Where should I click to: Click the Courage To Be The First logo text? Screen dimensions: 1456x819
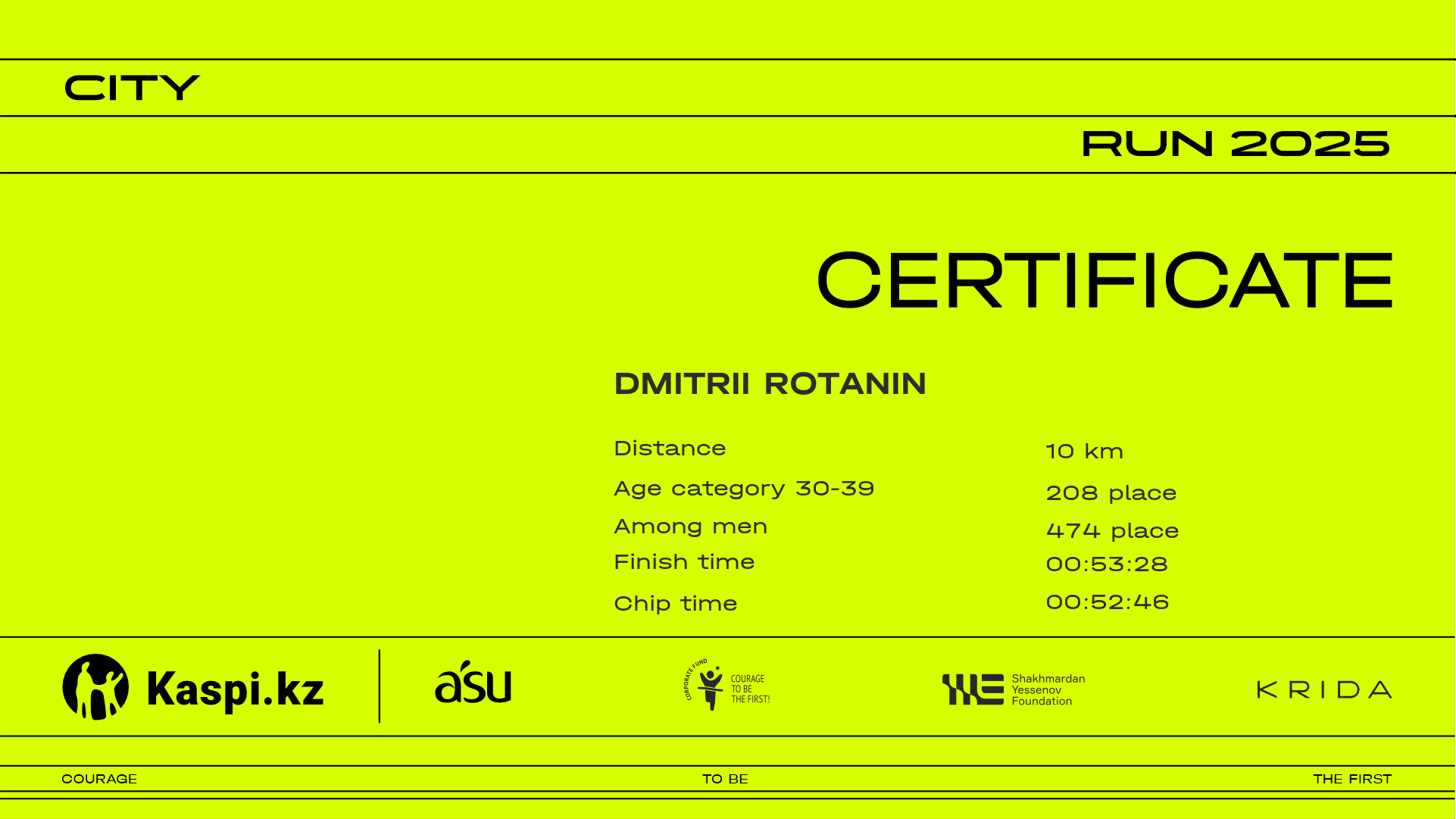[x=750, y=689]
